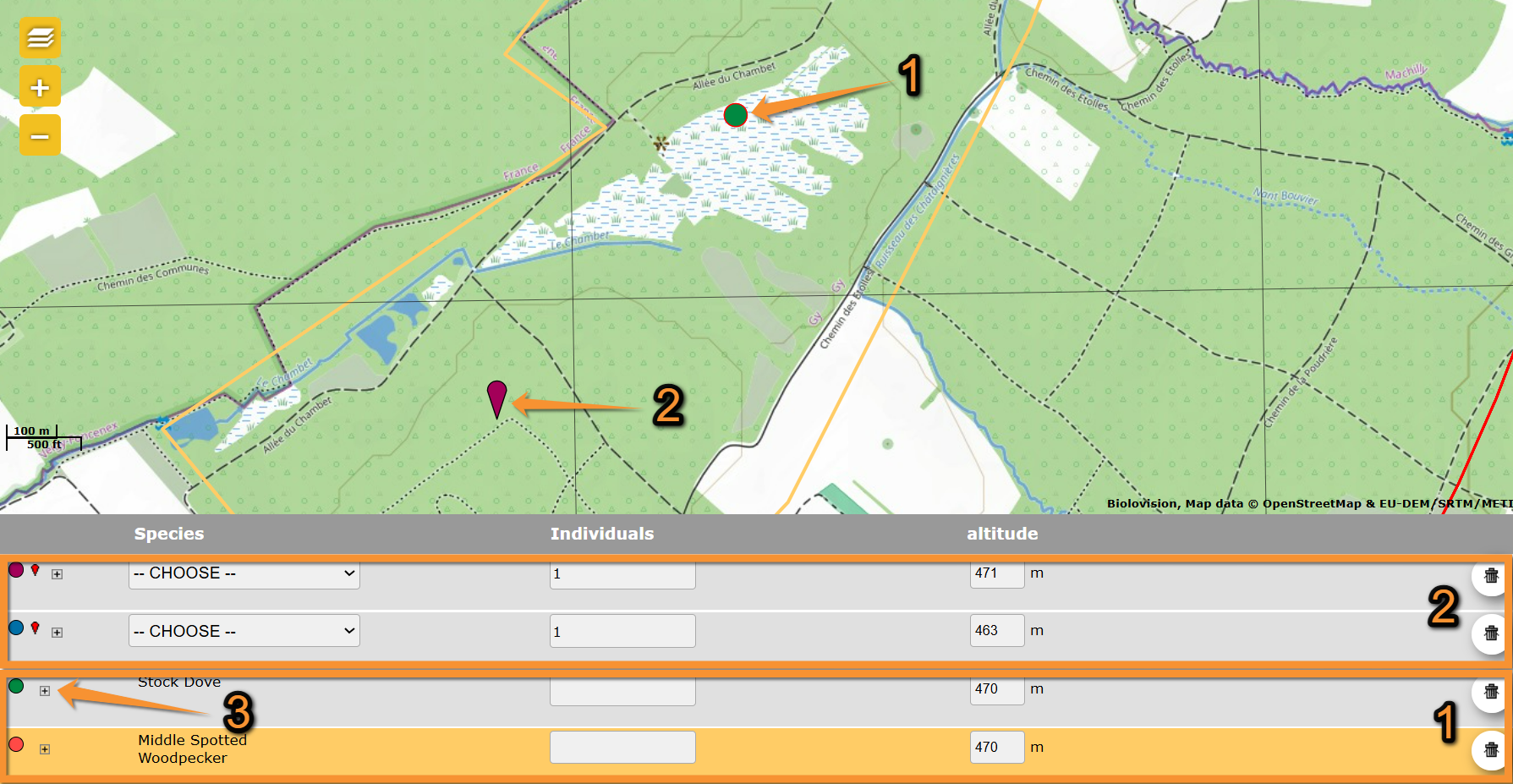Open the map layers menu button

coord(40,38)
